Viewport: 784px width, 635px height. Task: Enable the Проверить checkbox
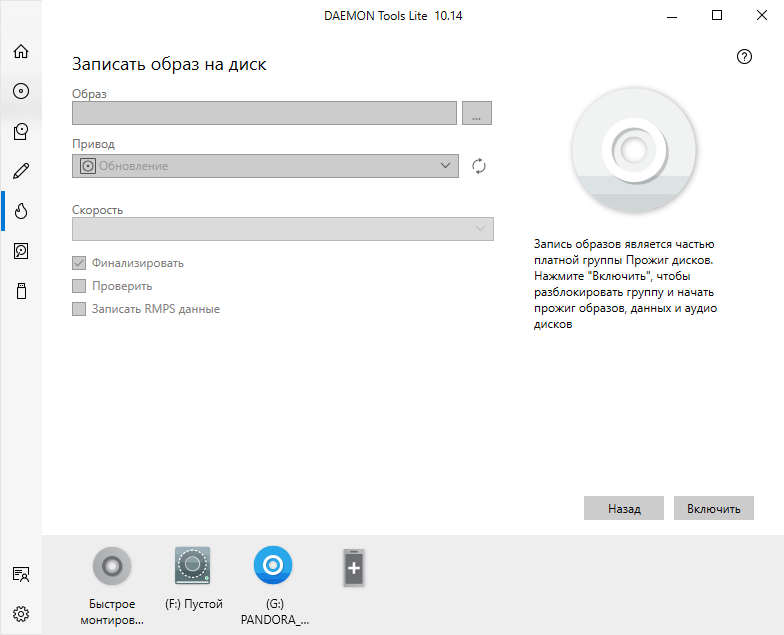pyautogui.click(x=79, y=286)
